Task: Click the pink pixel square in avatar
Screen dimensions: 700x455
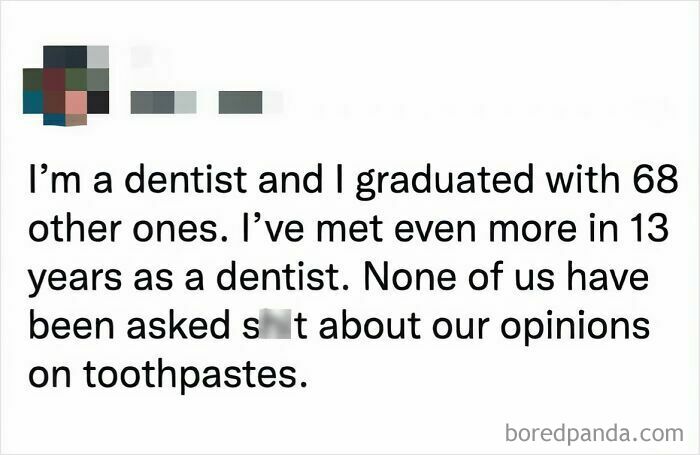Action: coord(76,102)
